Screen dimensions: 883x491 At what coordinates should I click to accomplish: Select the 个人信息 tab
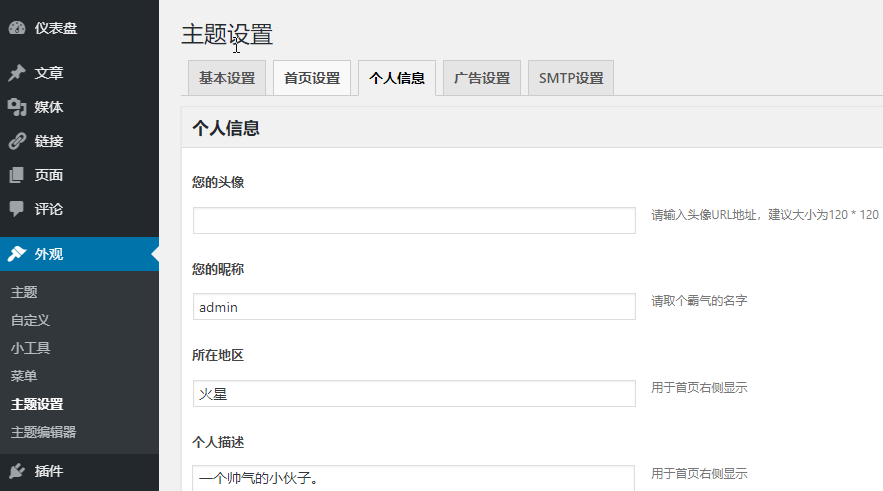coord(397,78)
